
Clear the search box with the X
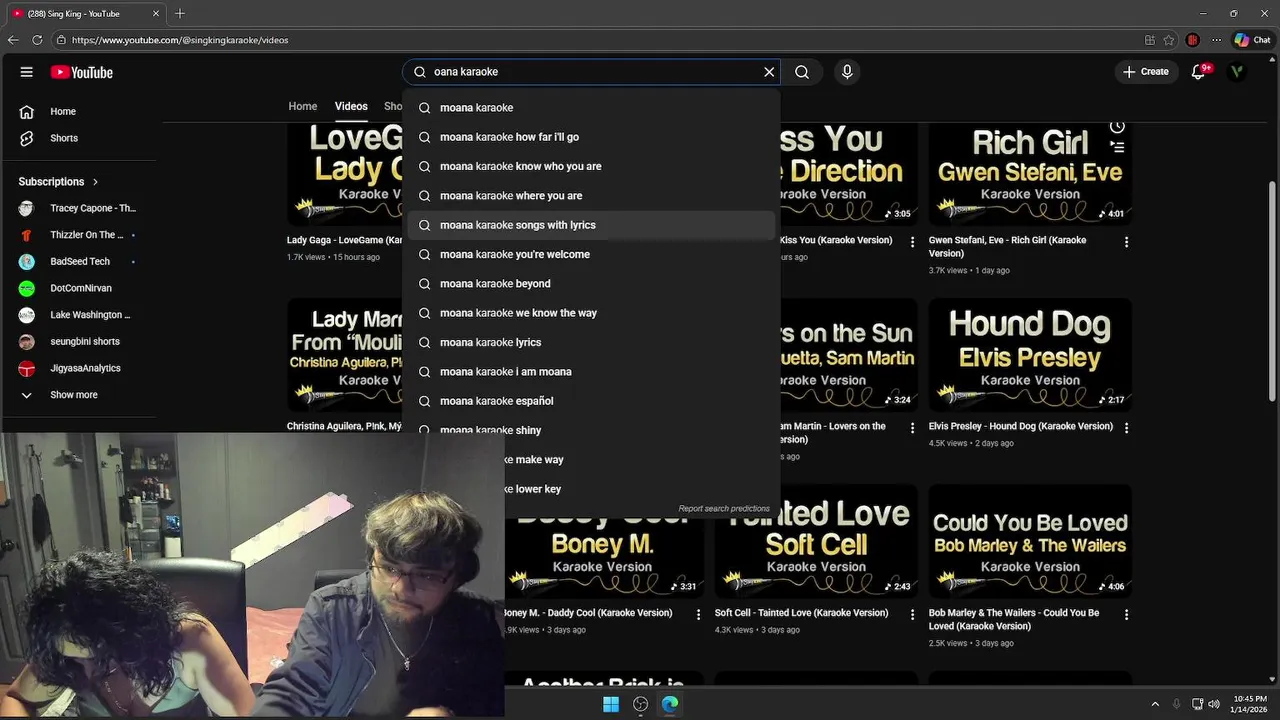(x=769, y=72)
